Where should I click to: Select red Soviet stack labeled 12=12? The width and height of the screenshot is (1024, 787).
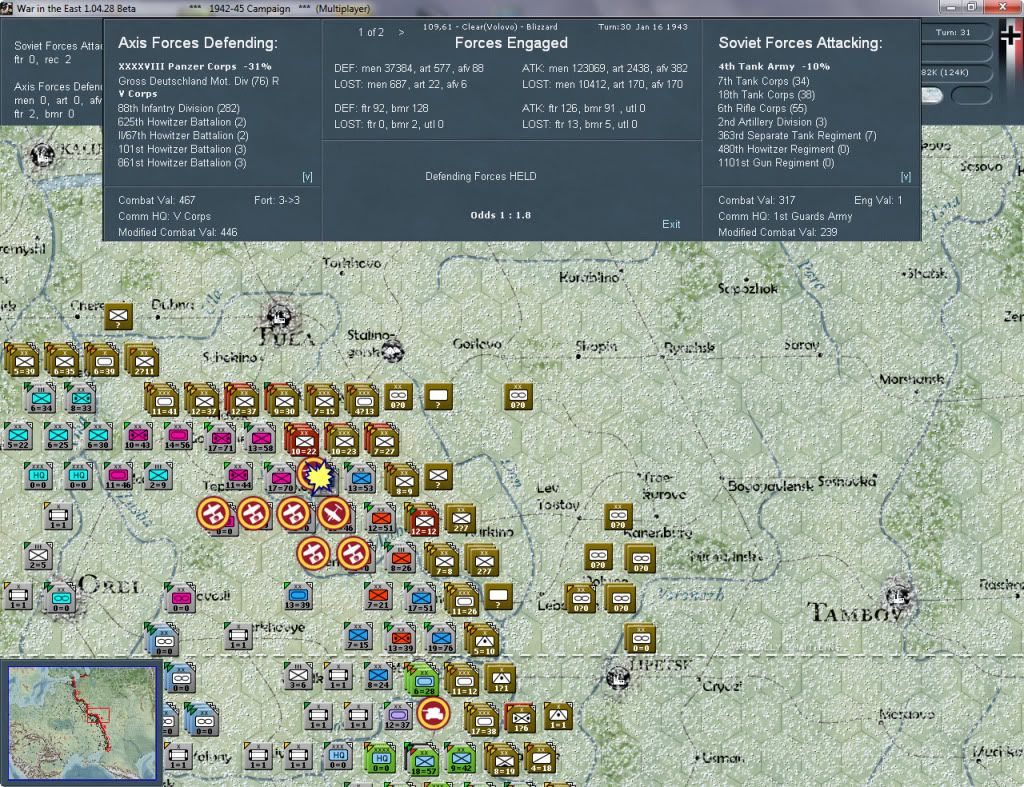pyautogui.click(x=423, y=520)
